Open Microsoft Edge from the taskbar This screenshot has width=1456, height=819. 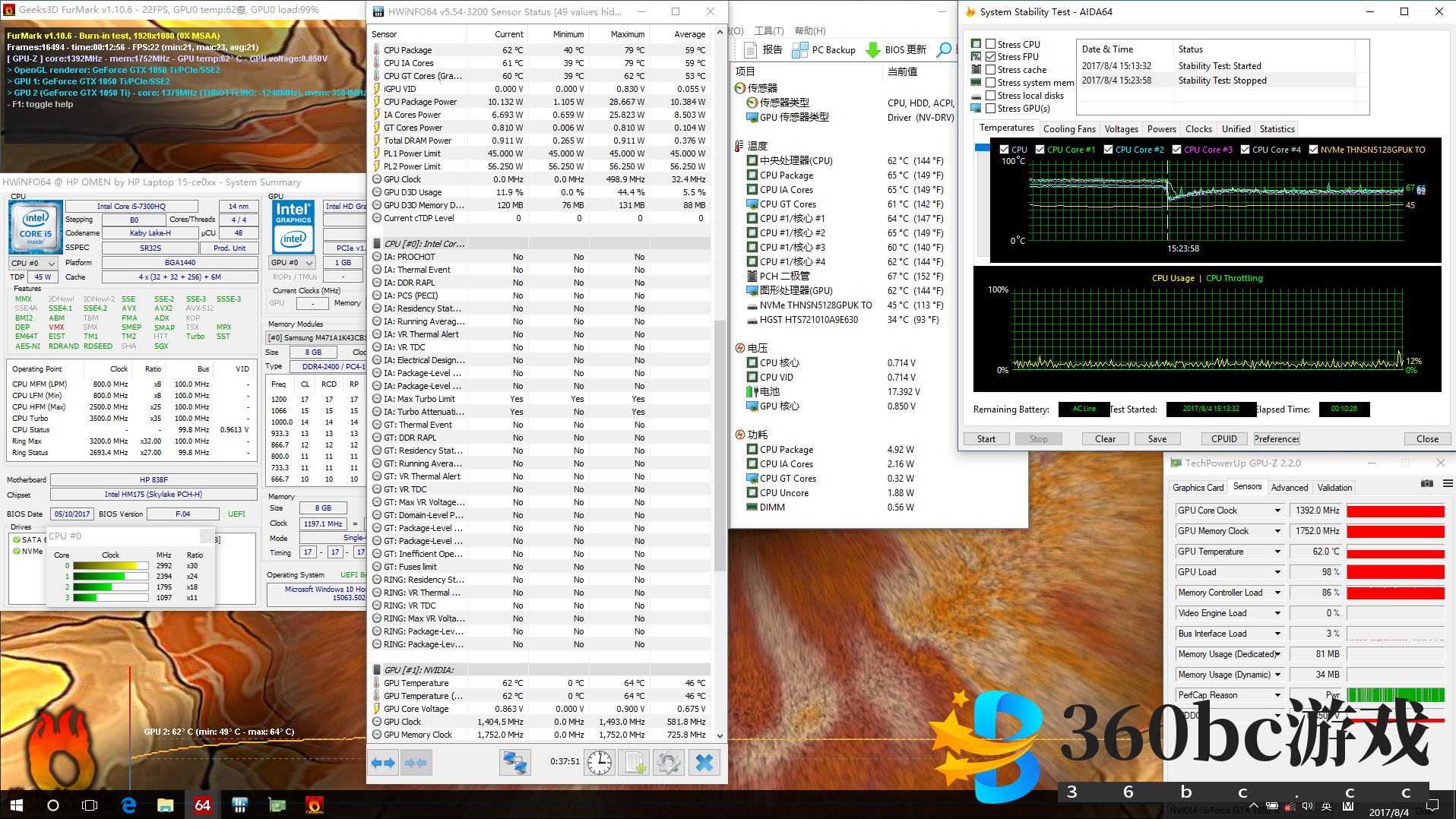coord(128,805)
